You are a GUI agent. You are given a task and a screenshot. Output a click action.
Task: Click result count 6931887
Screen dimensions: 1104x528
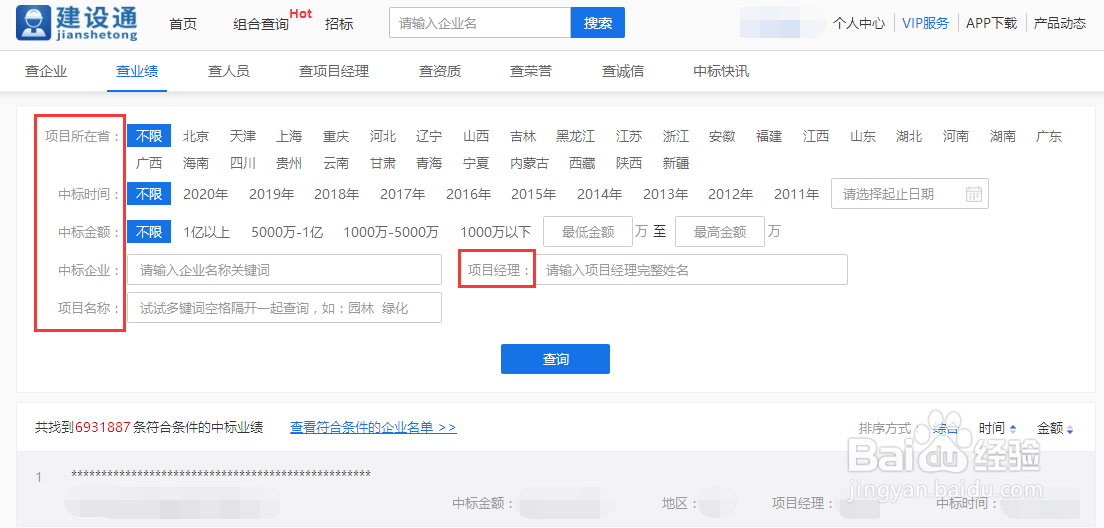click(103, 427)
